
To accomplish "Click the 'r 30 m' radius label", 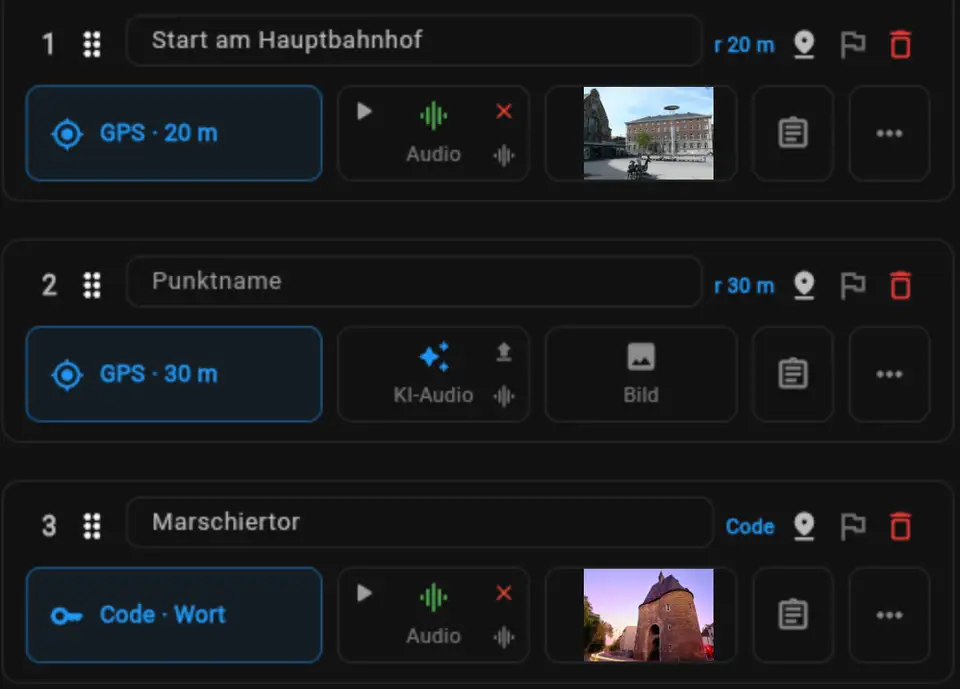I will [744, 285].
